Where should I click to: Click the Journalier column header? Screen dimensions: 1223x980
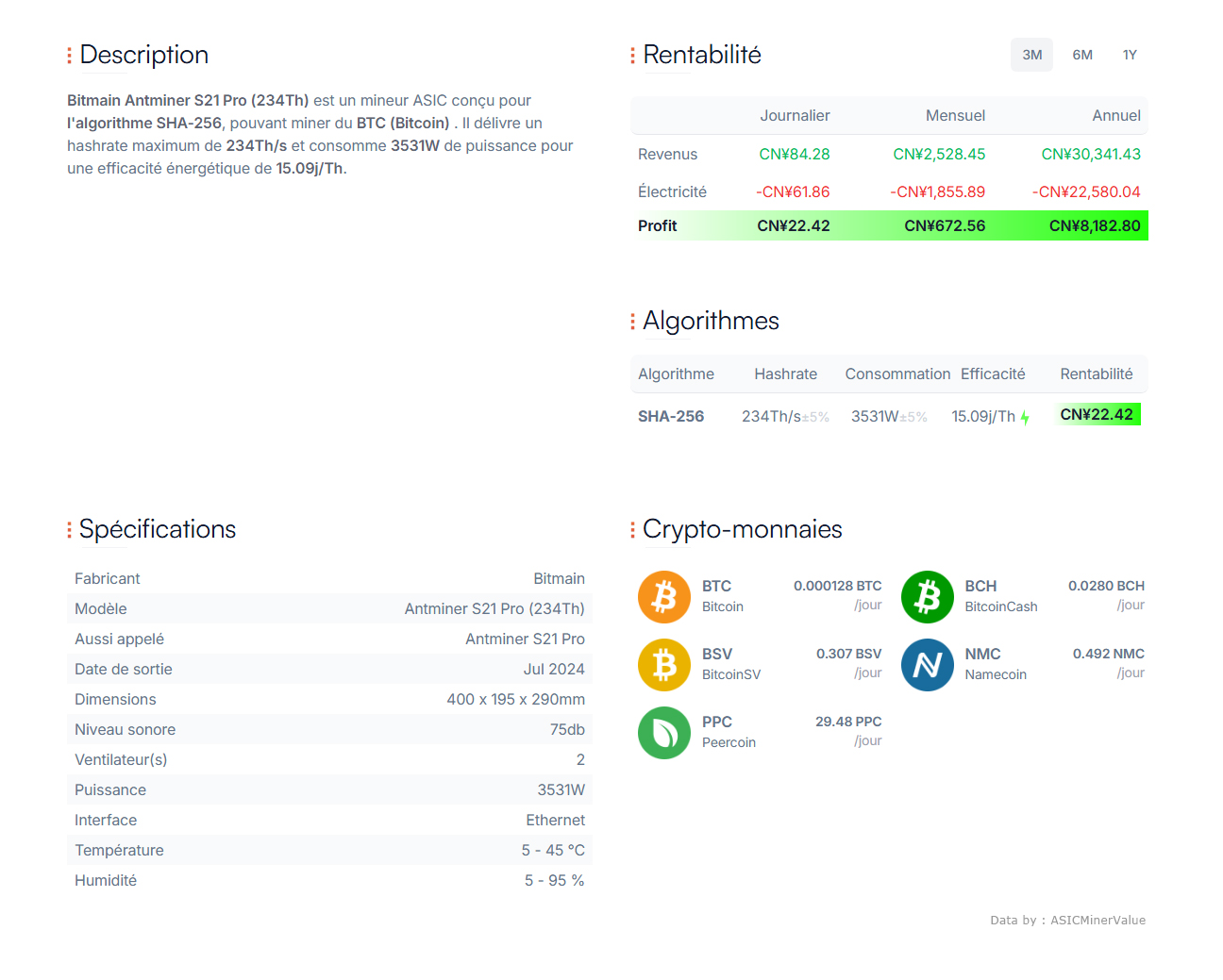click(795, 115)
